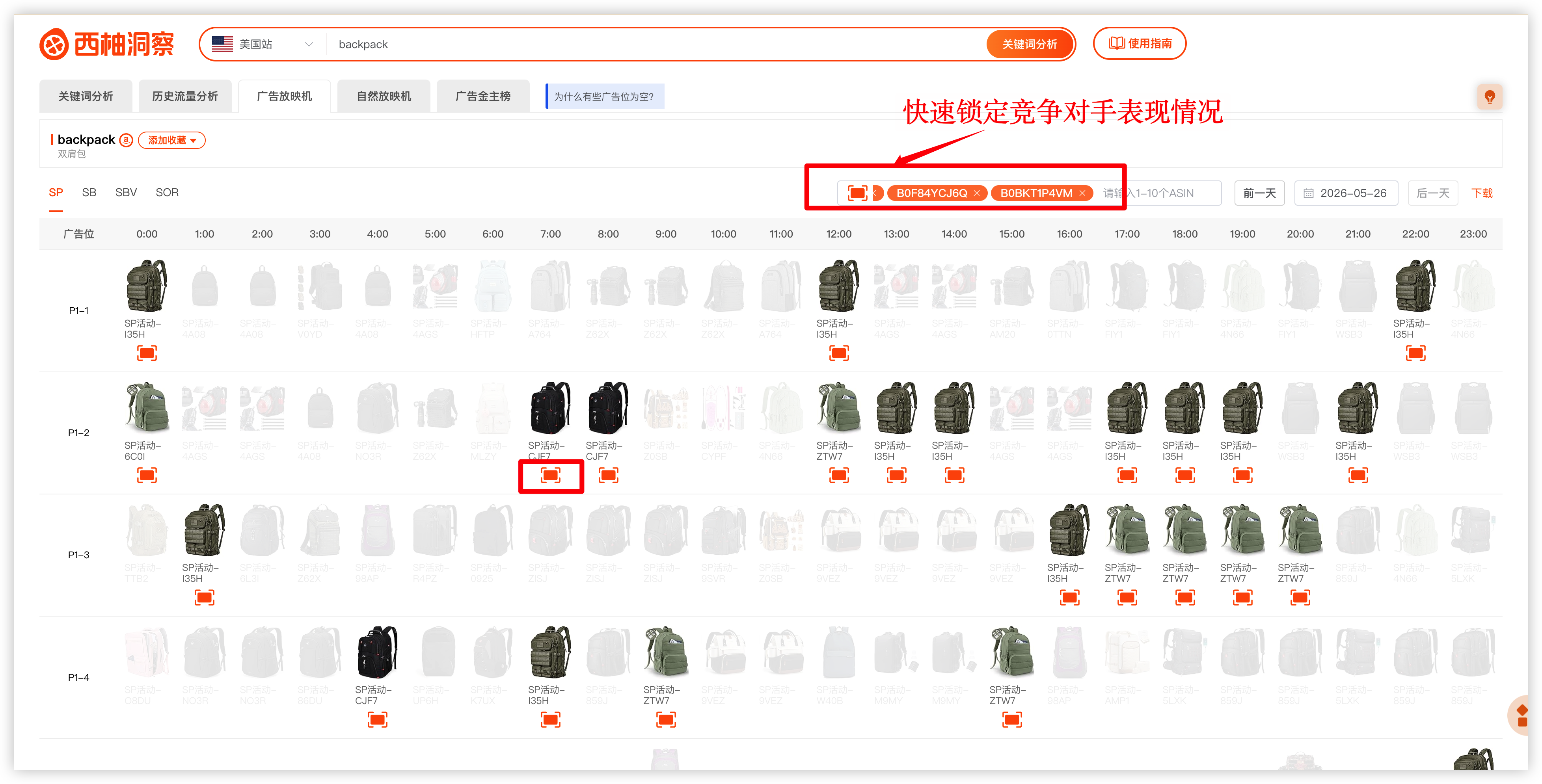Click the 关键词分析 search button
This screenshot has height=784, width=1542.
(x=1029, y=44)
